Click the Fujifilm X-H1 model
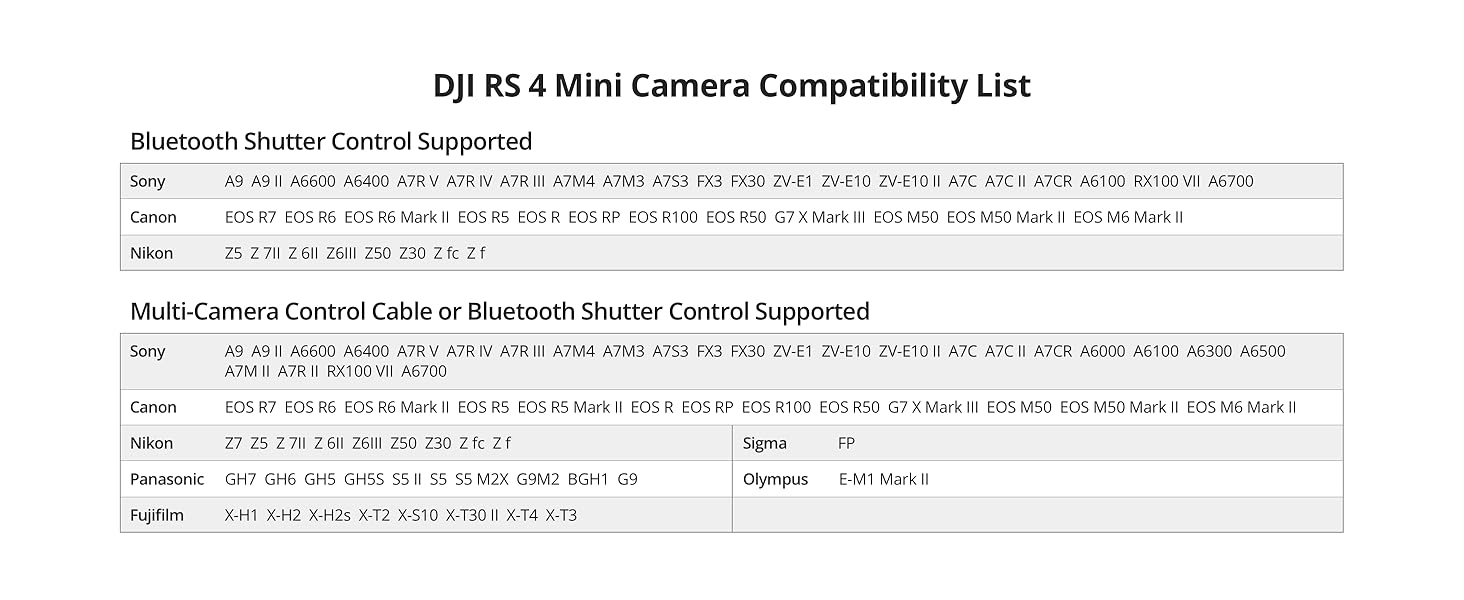This screenshot has width=1464, height=600. pos(241,515)
